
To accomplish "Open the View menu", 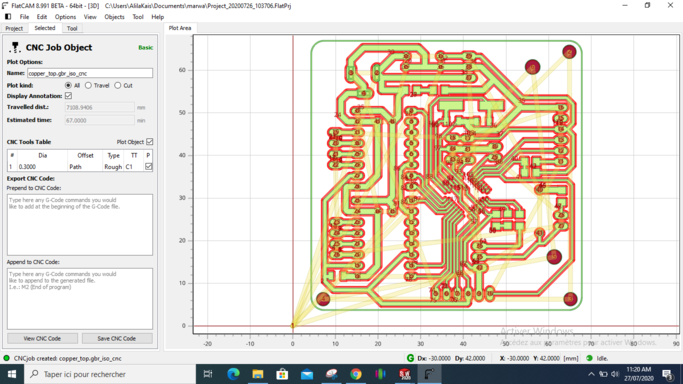I will (x=90, y=17).
